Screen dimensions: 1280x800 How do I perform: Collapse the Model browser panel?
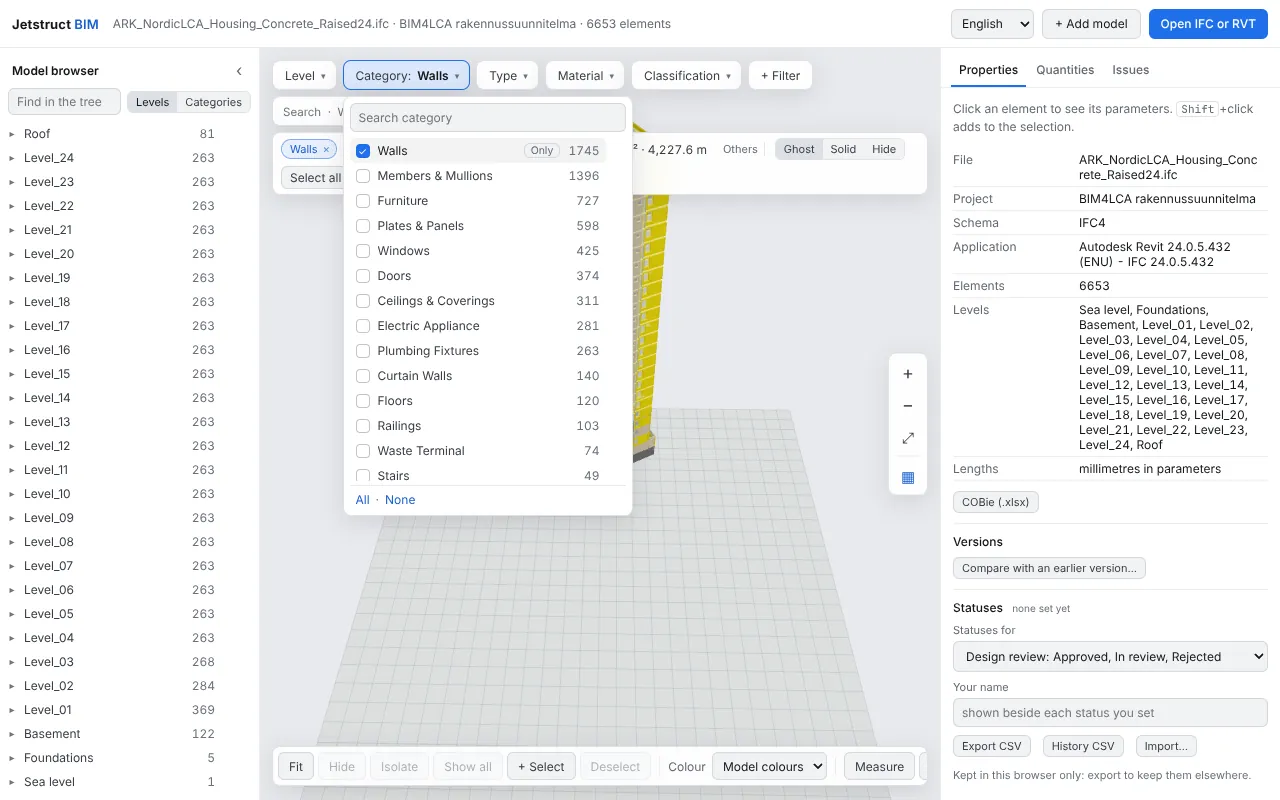239,71
